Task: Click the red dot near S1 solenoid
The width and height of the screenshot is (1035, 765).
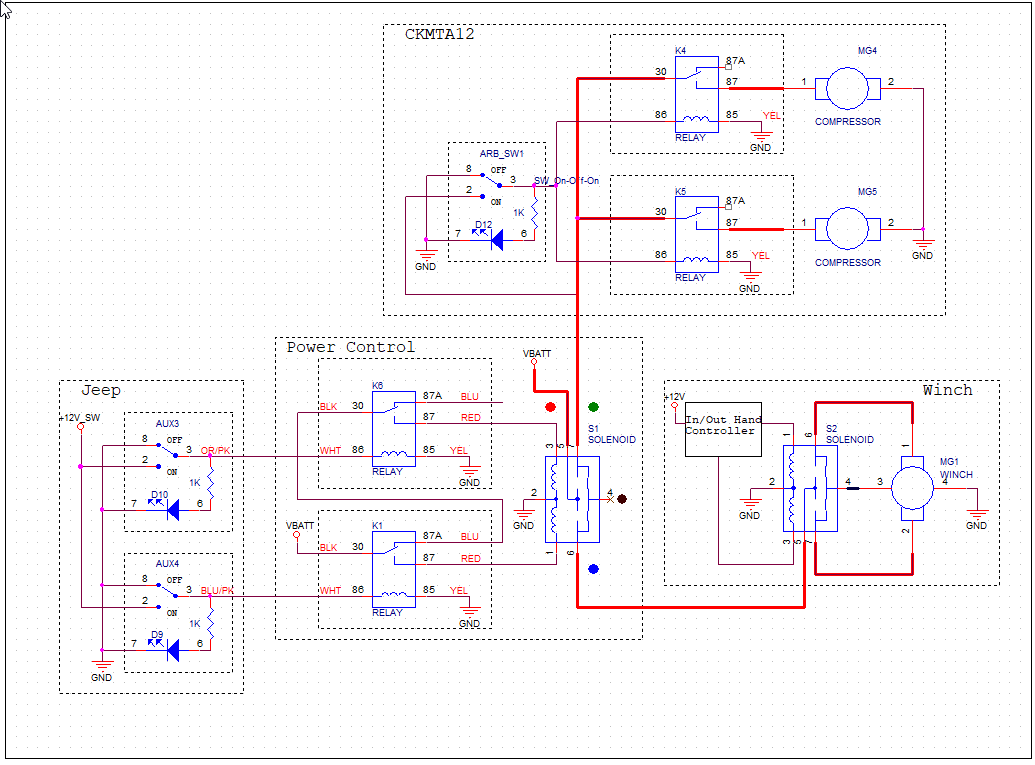Action: tap(551, 407)
